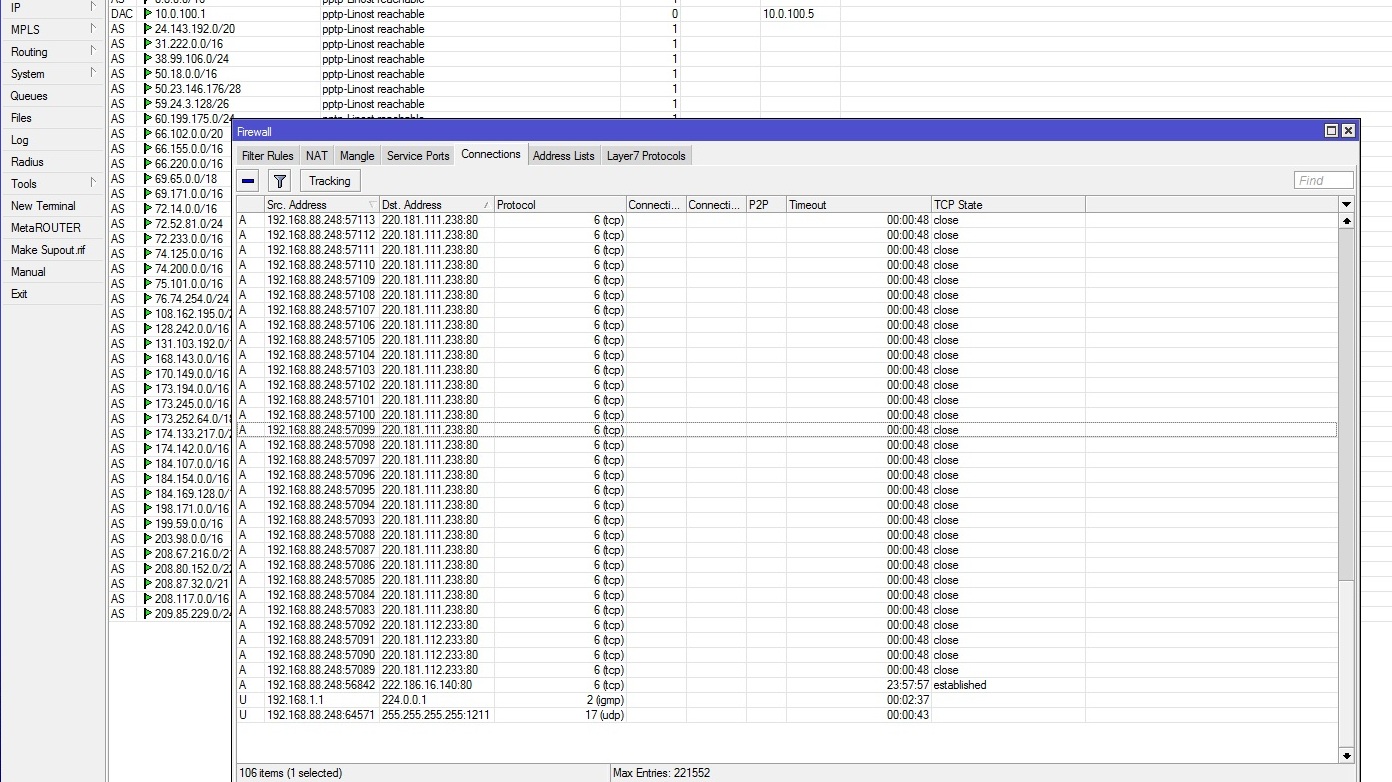
Task: Click the vertical scrollbar thumb of the Connections list
Action: (x=1346, y=403)
